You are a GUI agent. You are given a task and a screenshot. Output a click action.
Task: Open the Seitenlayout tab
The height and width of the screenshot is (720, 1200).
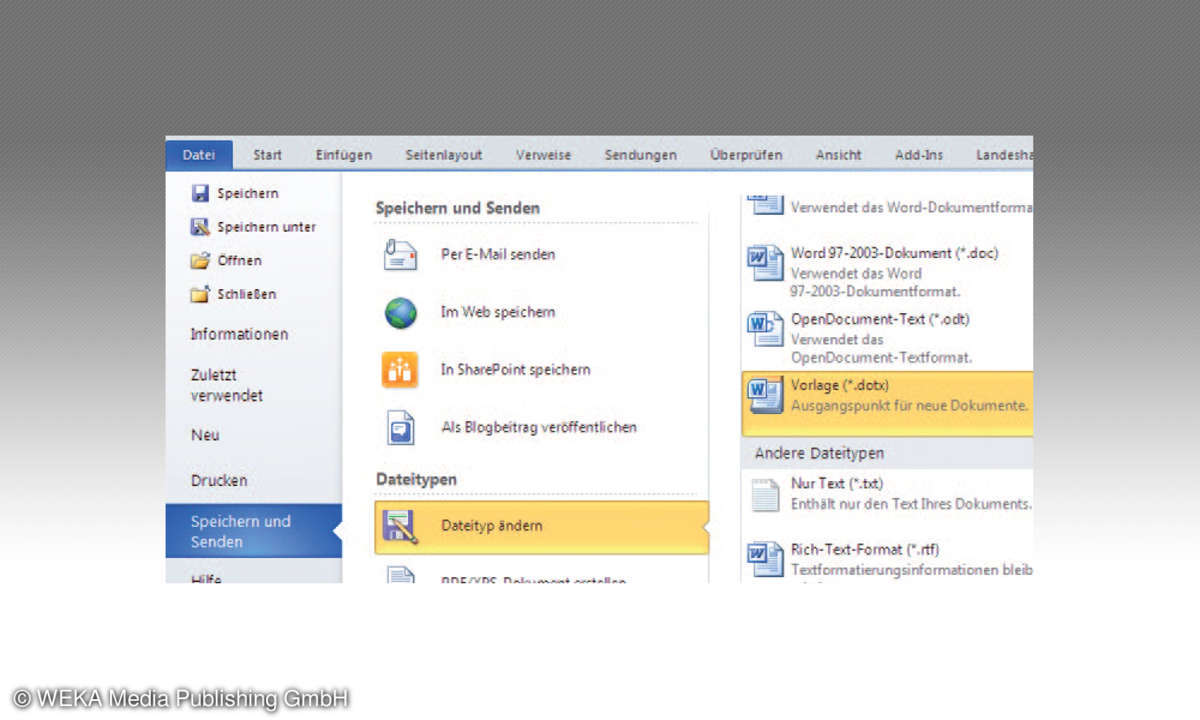[444, 155]
